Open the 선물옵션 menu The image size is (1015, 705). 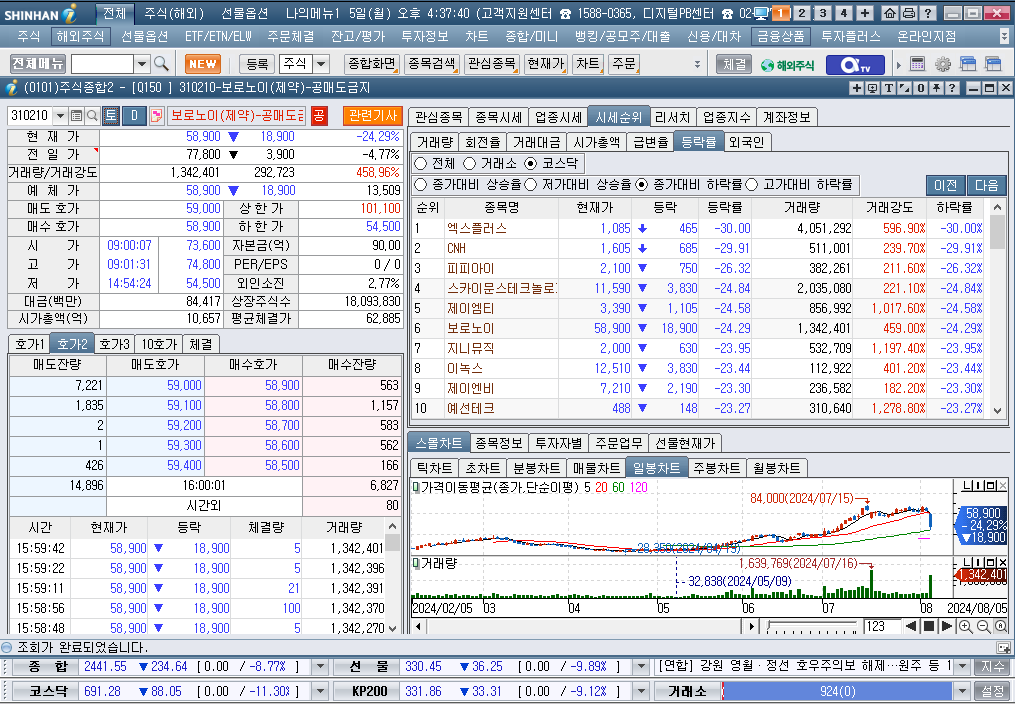tap(144, 37)
